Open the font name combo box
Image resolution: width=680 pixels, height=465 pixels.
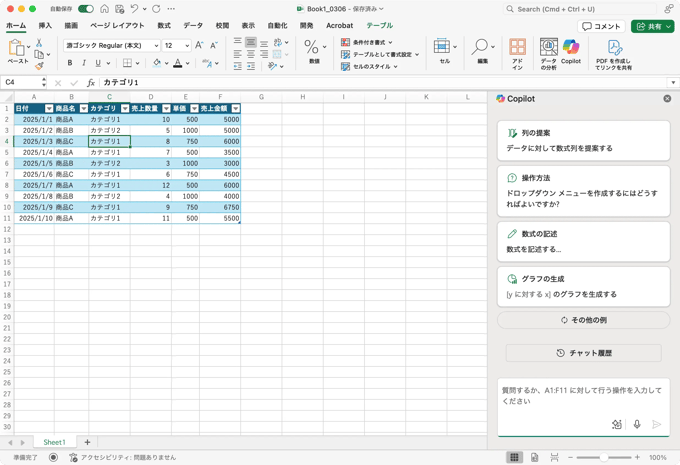click(x=112, y=45)
